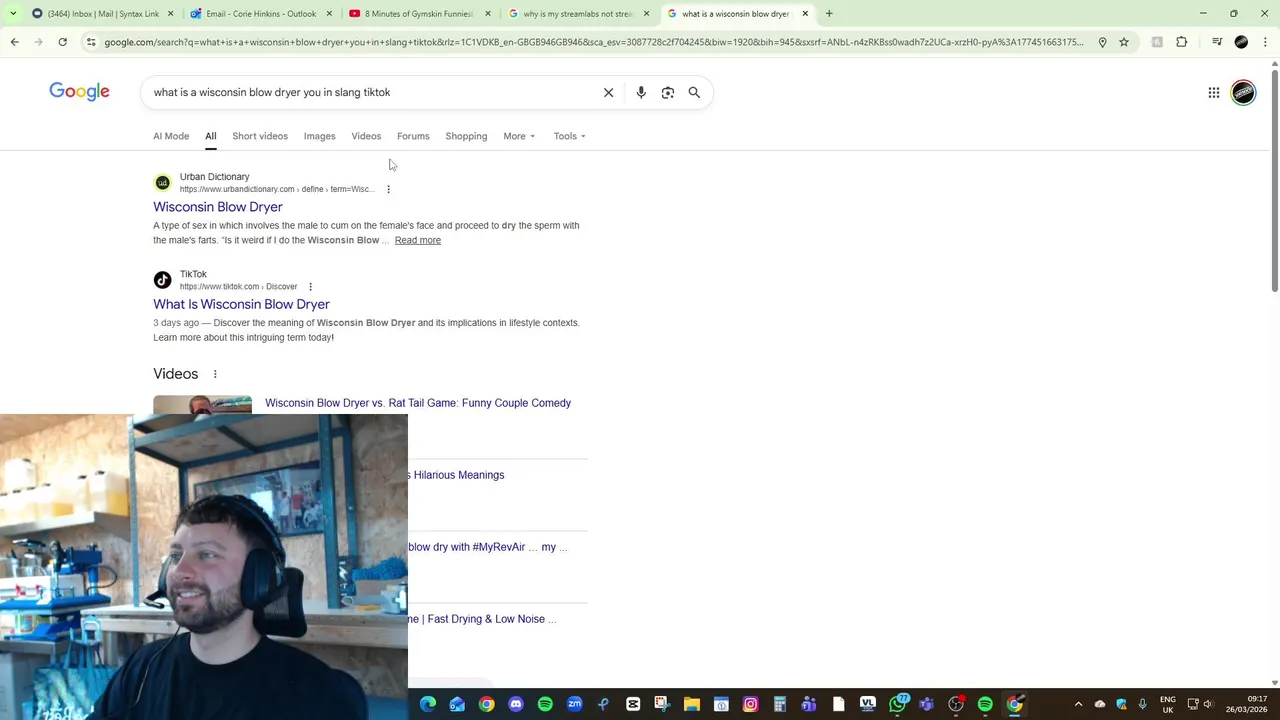The height and width of the screenshot is (720, 1280).
Task: Click the ENG UK language indicator
Action: pos(1167,704)
